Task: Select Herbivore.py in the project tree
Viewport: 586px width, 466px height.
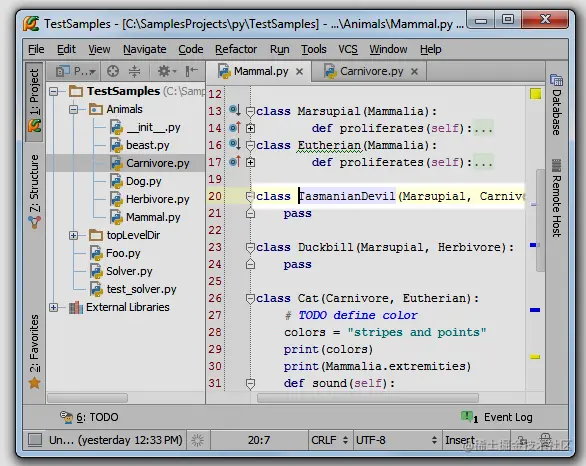Action: click(150, 199)
